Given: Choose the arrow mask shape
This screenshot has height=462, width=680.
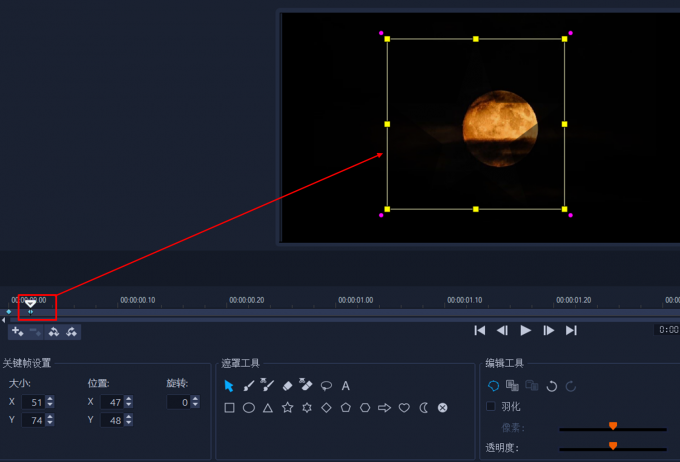Looking at the screenshot, I should [x=384, y=408].
